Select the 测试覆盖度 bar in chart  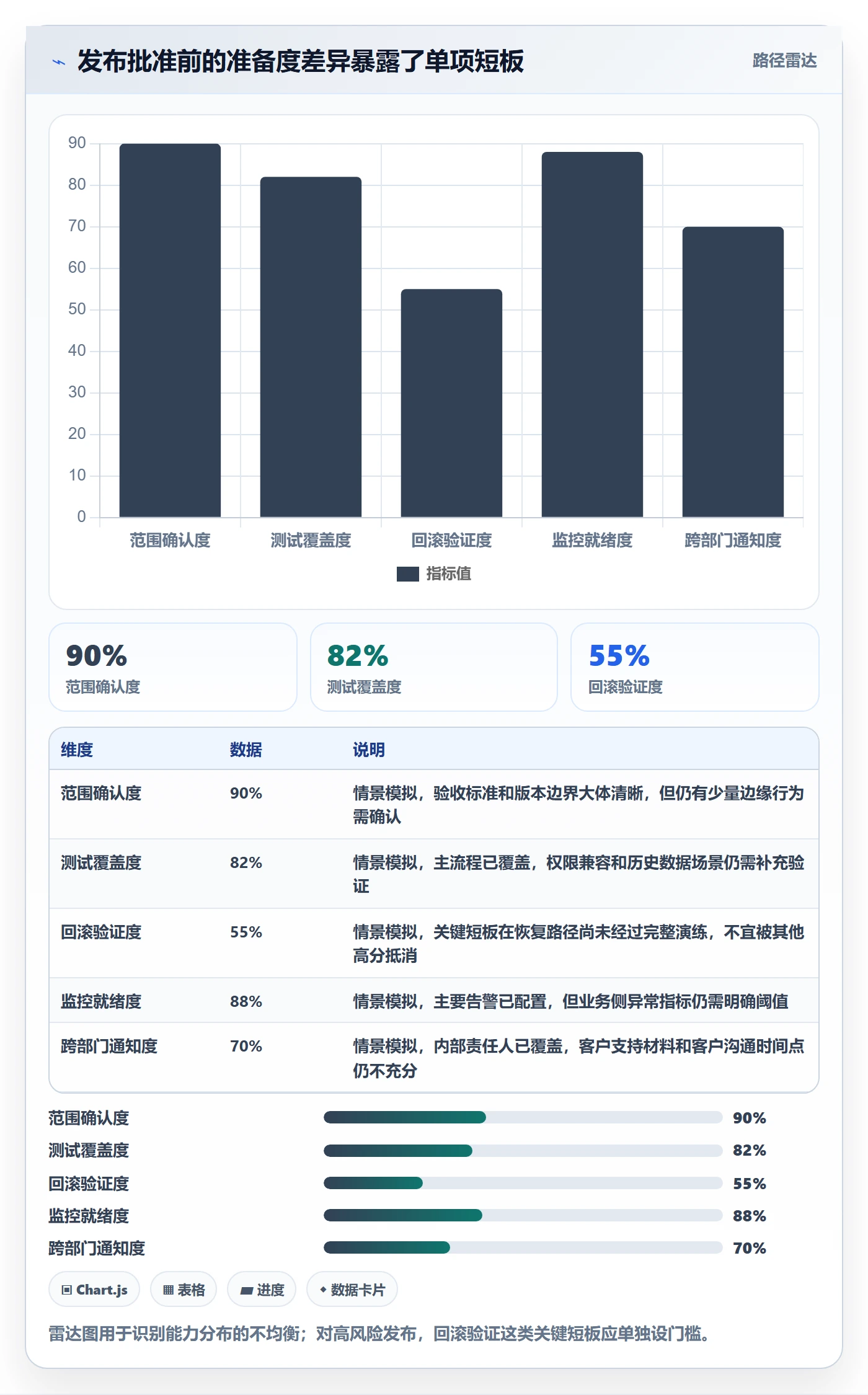[x=311, y=347]
